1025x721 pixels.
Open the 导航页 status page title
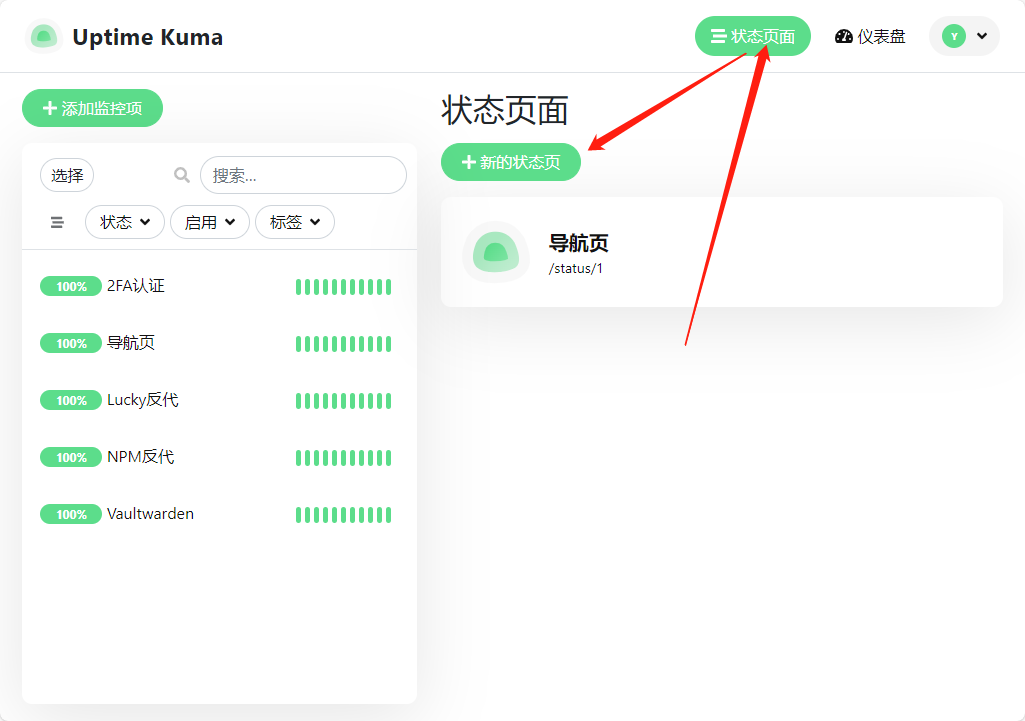[x=579, y=243]
